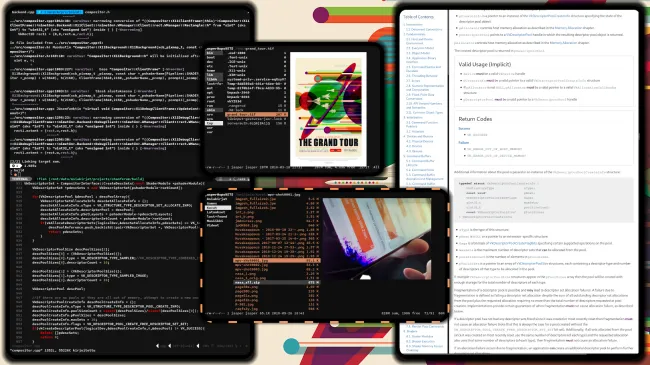Expand '3. Initialization' contents section
Image resolution: width=650 pixels, height=365 pixels.
pyautogui.click(x=413, y=118)
